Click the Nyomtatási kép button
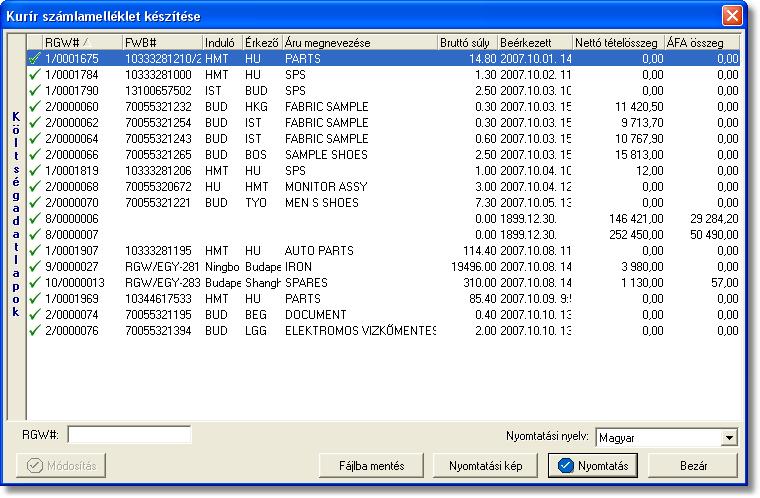This screenshot has height=498, width=760. point(485,466)
